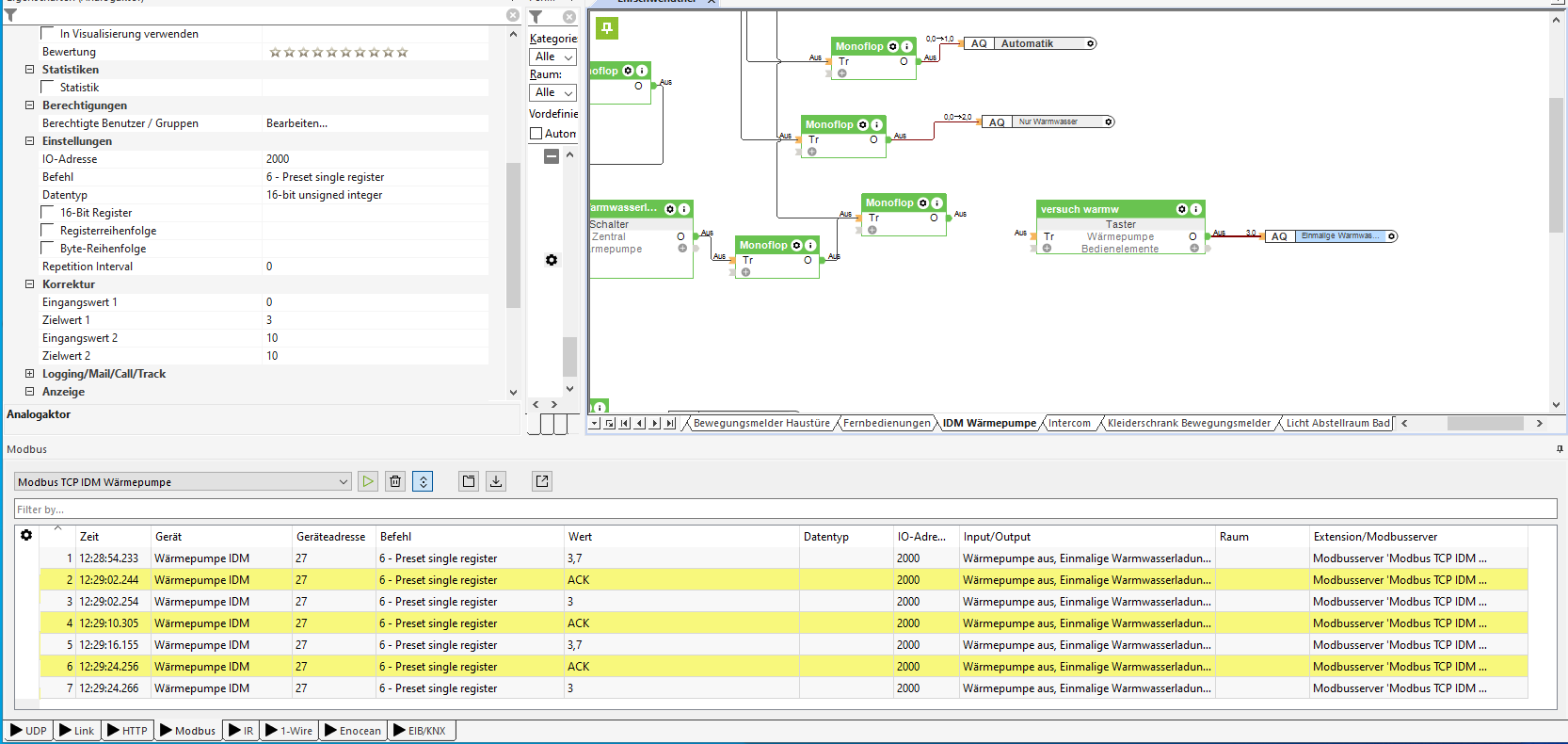This screenshot has height=744, width=1568.
Task: Click into the Filter by... field
Action: [785, 509]
